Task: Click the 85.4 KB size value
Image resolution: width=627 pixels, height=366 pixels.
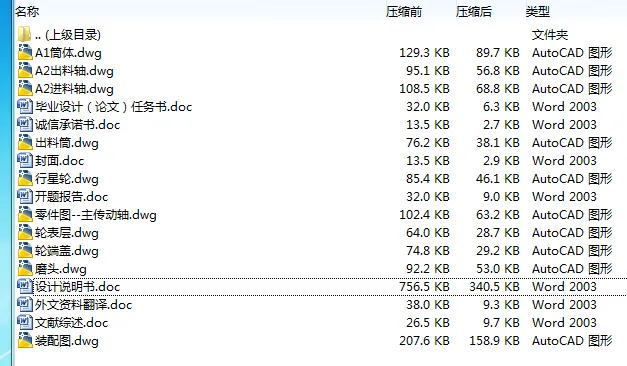Action: tap(428, 179)
